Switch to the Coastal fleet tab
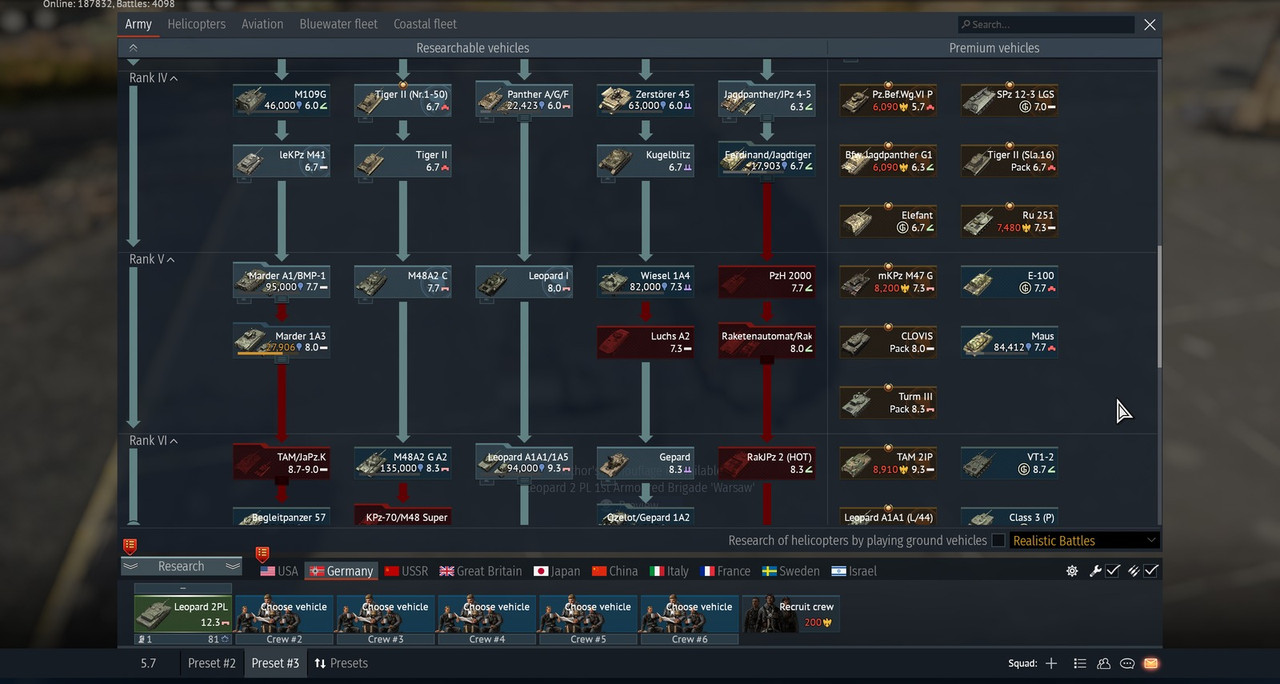The width and height of the screenshot is (1280, 684). (x=425, y=24)
